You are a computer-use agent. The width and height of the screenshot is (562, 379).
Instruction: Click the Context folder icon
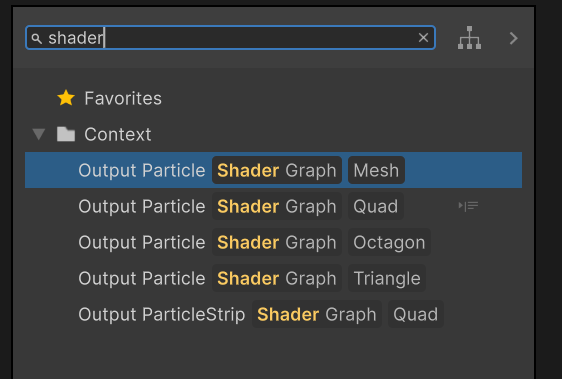pos(66,134)
